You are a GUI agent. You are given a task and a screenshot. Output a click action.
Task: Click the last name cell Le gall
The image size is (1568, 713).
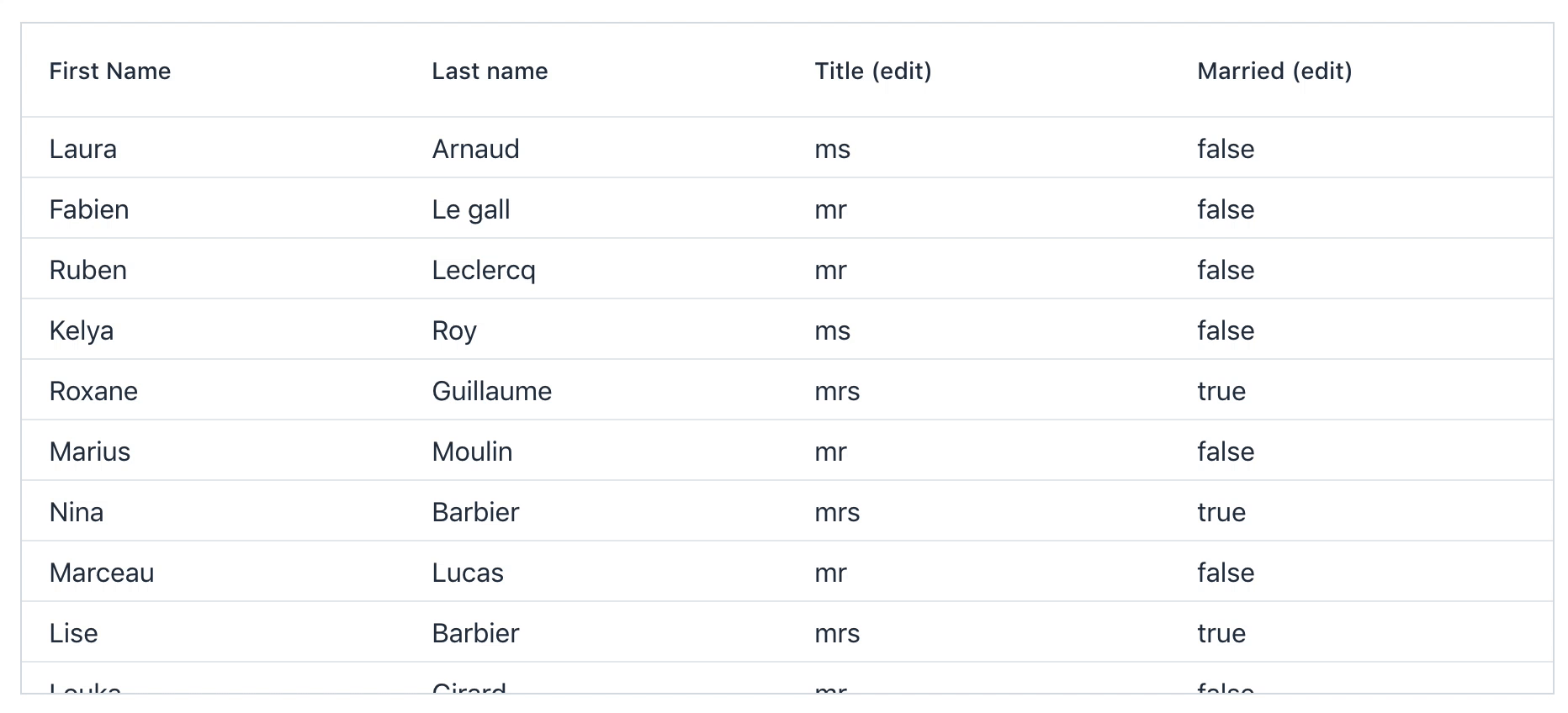click(470, 209)
